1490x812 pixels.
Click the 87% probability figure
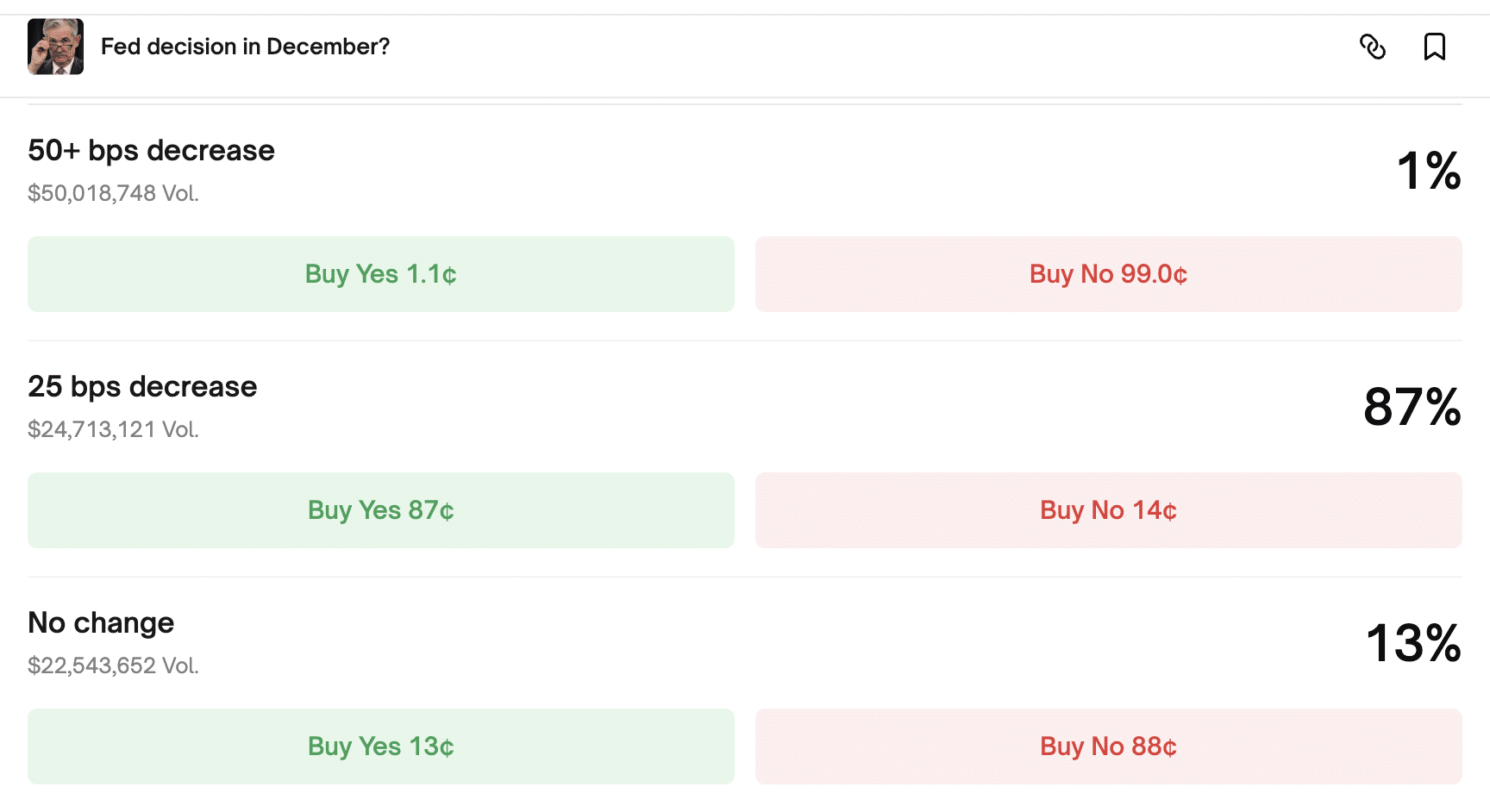click(x=1412, y=407)
